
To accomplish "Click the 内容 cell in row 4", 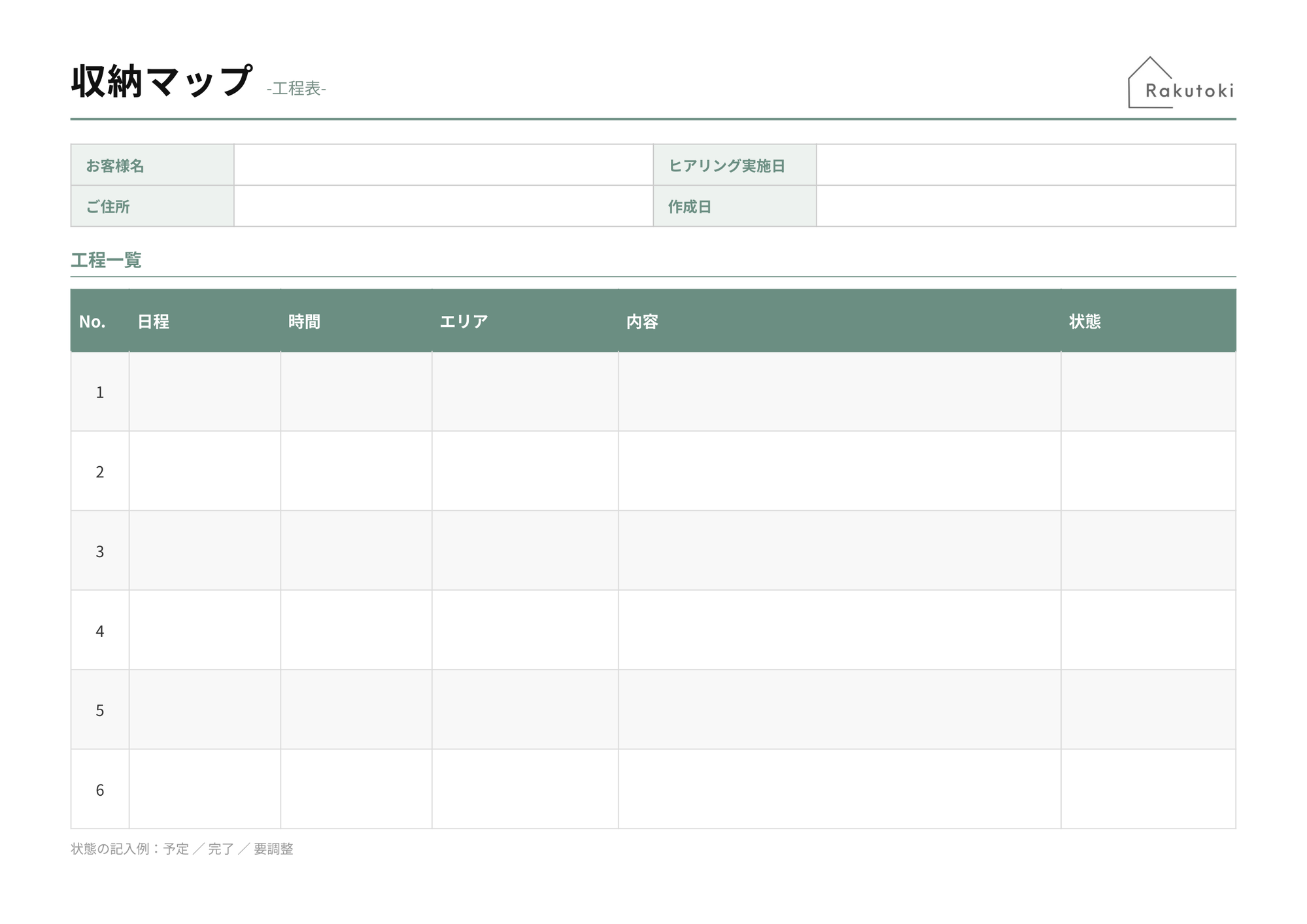I will click(840, 630).
